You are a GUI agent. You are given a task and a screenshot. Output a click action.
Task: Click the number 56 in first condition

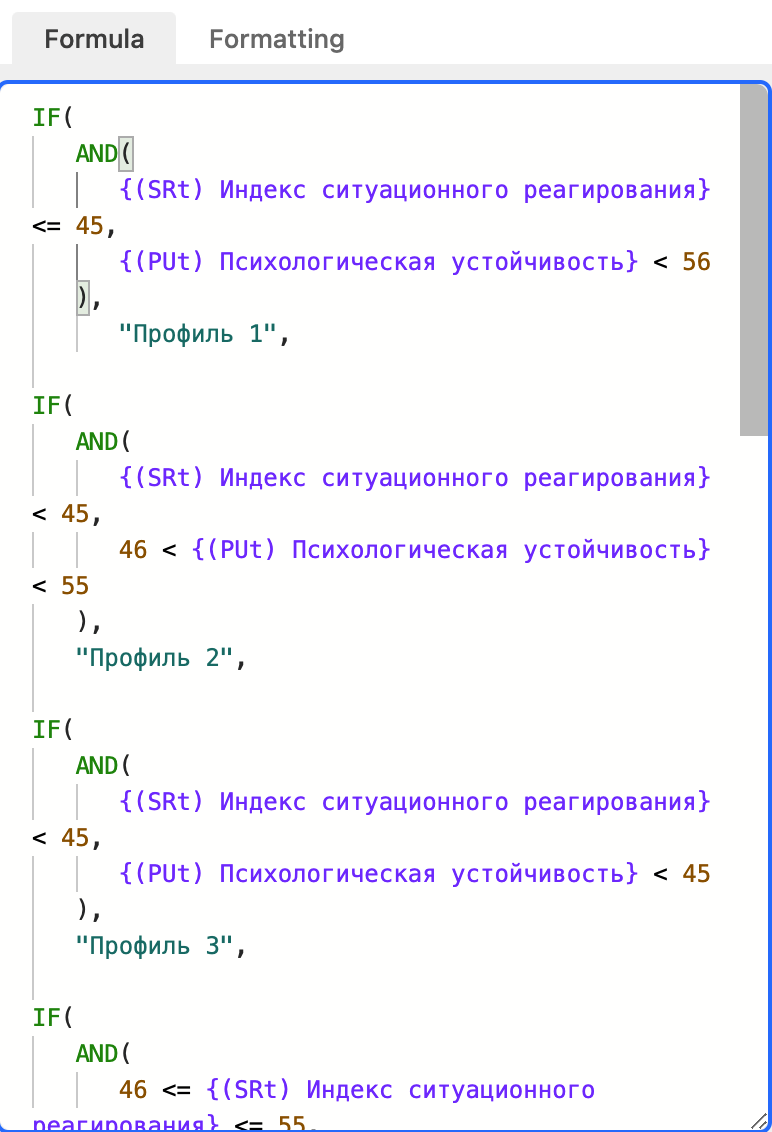(696, 262)
